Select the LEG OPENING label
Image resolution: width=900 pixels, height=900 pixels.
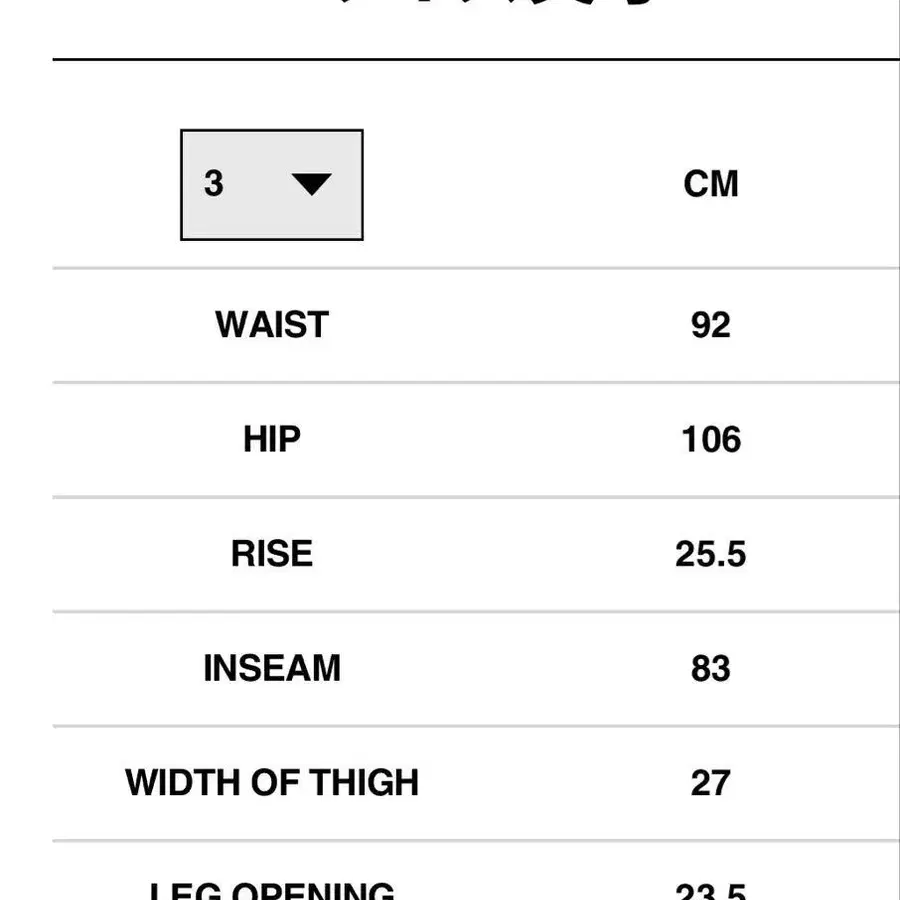[272, 890]
